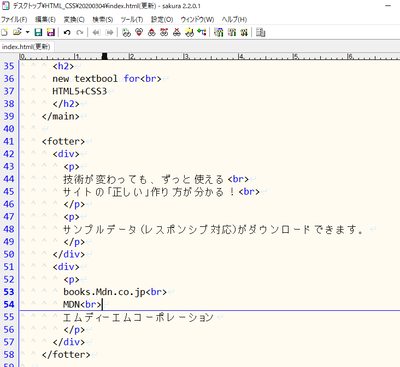Expand the recent files dropdown arrow
The width and height of the screenshot is (400, 367).
pyautogui.click(x=27, y=32)
